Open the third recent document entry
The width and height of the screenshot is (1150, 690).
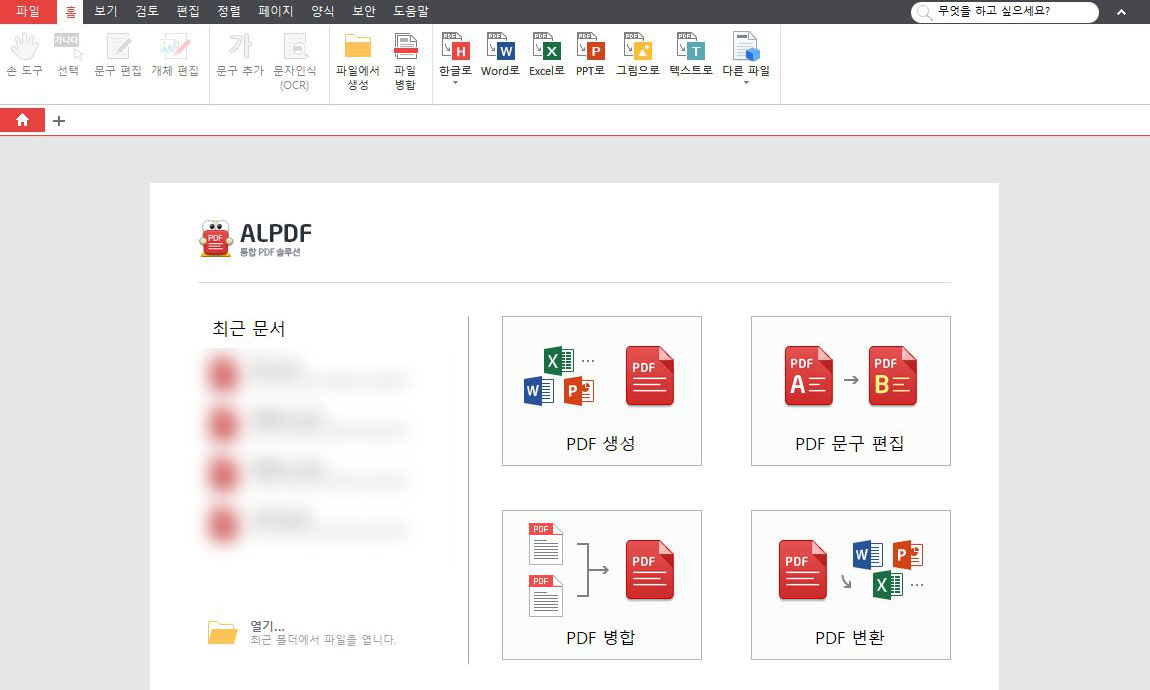[307, 474]
